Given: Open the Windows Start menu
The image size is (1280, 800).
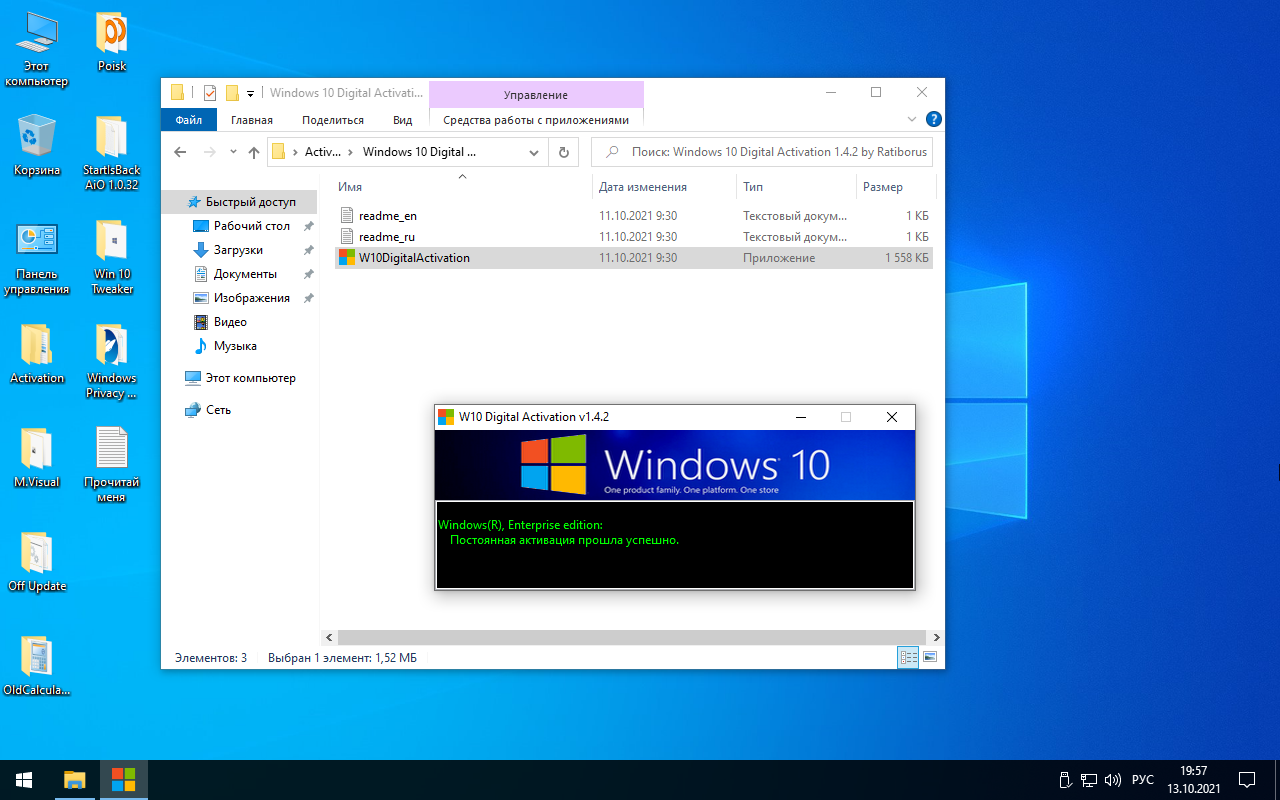Looking at the screenshot, I should pos(23,779).
